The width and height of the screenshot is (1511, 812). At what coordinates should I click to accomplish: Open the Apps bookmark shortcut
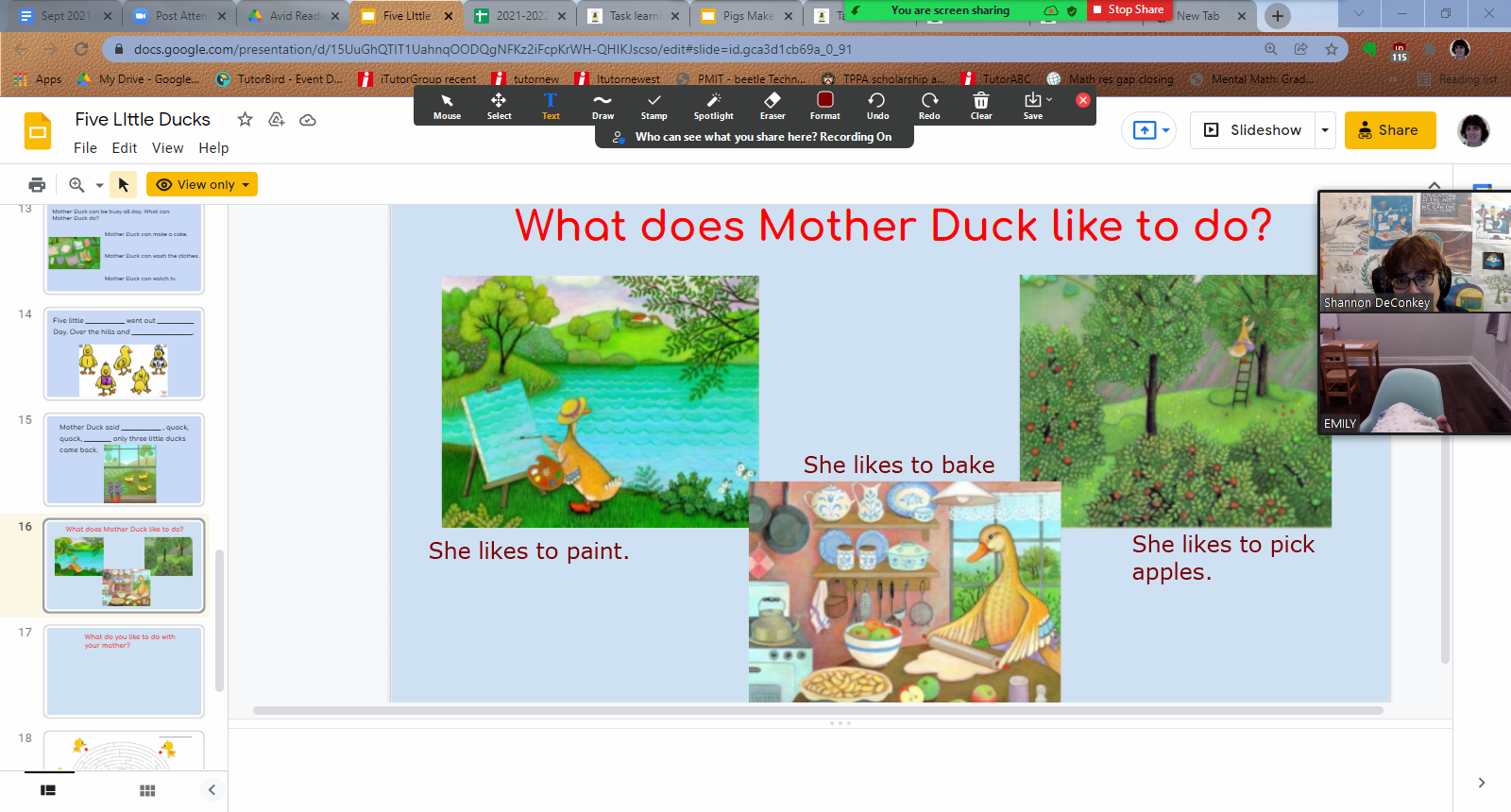(x=39, y=79)
